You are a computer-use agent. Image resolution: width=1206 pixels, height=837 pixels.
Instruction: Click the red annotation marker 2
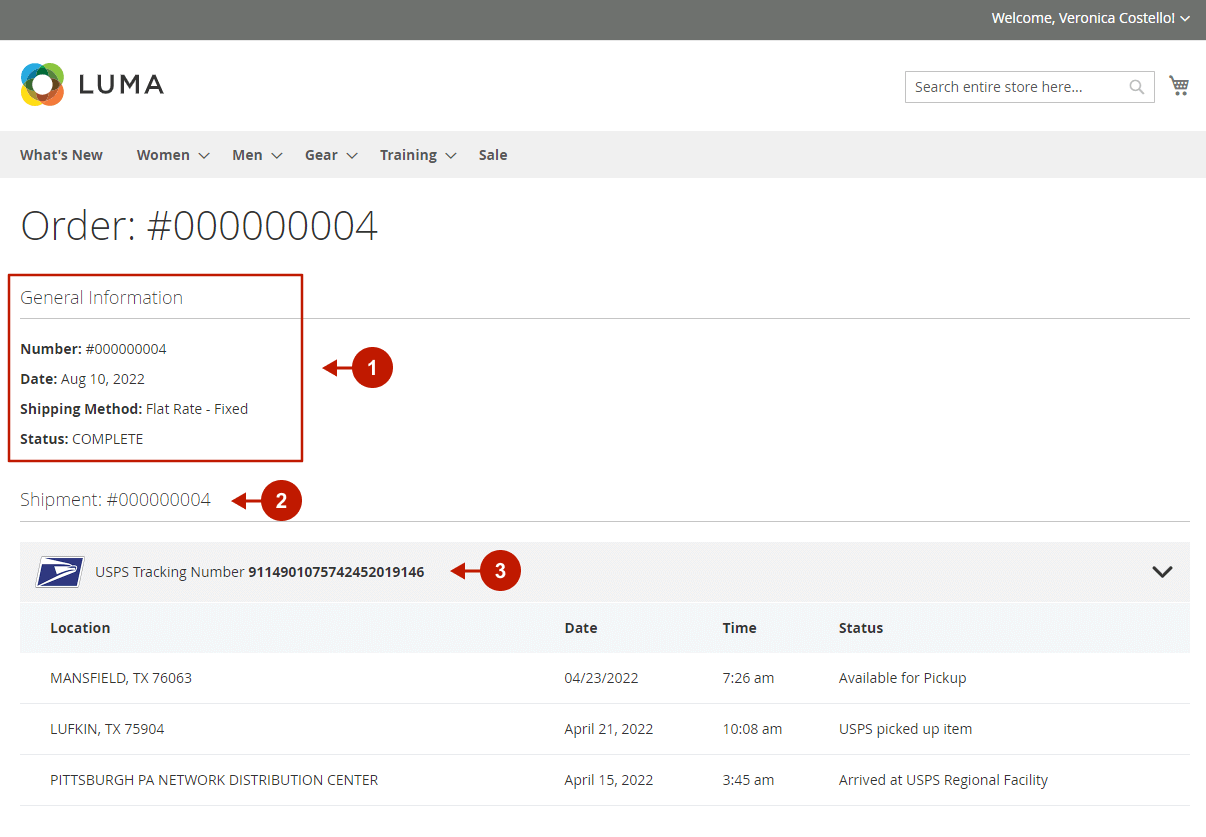coord(281,501)
